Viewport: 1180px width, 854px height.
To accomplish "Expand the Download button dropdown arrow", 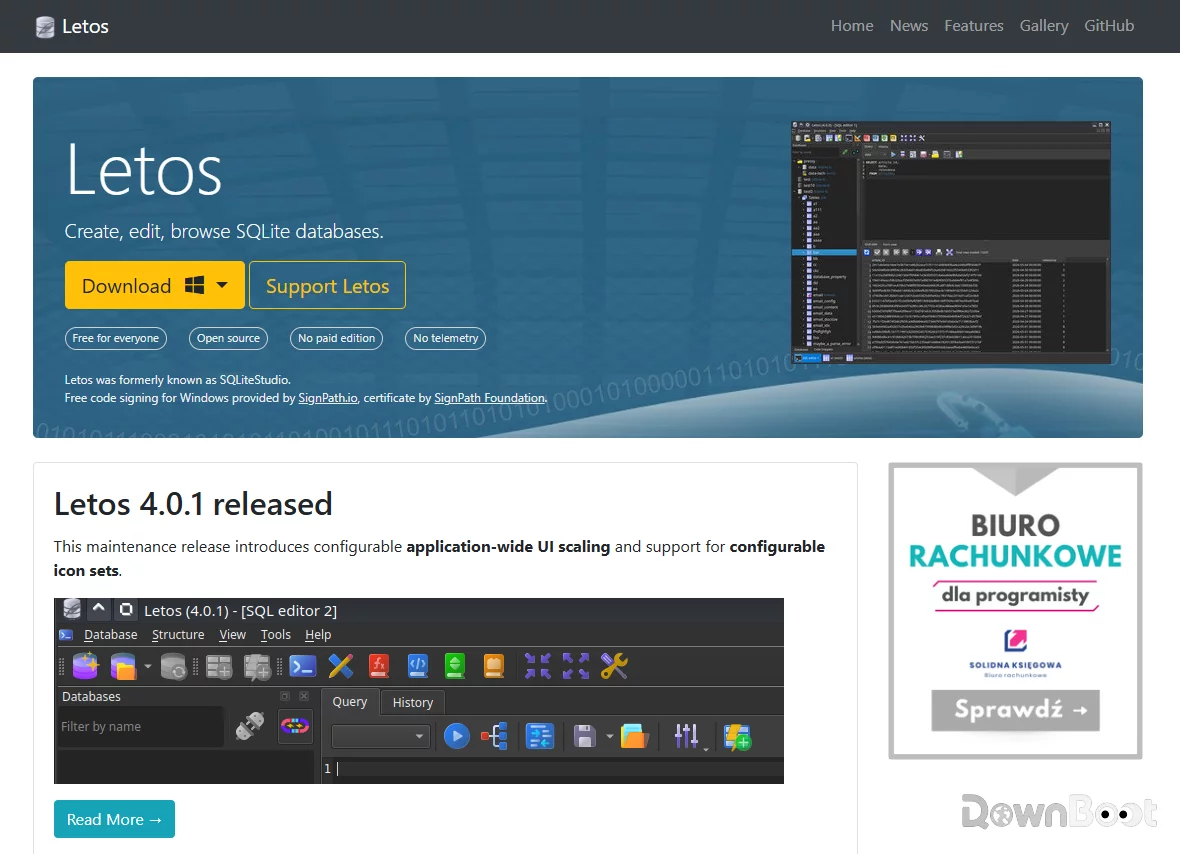I will (222, 285).
